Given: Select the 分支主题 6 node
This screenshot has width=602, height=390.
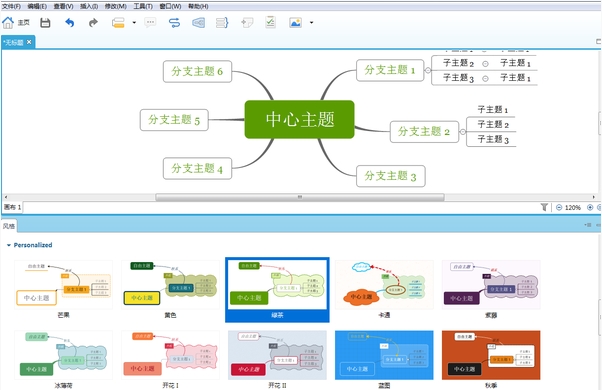Looking at the screenshot, I should pyautogui.click(x=197, y=71).
